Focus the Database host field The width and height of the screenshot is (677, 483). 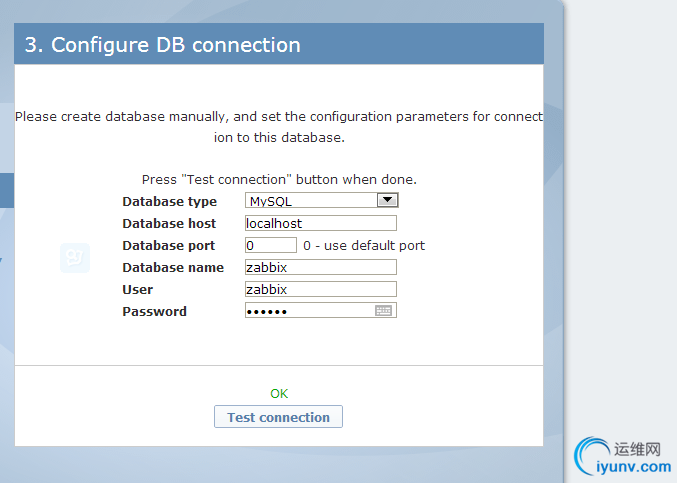click(320, 223)
